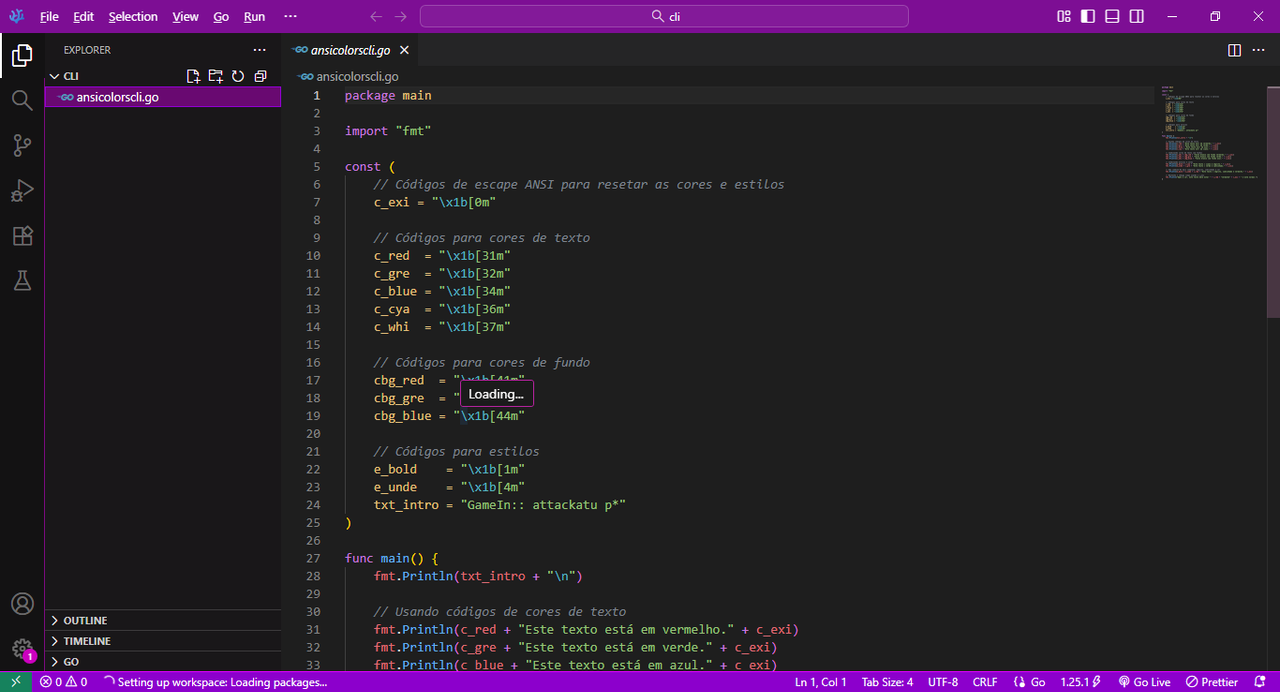1280x692 pixels.
Task: Go back in navigation history
Action: click(376, 17)
